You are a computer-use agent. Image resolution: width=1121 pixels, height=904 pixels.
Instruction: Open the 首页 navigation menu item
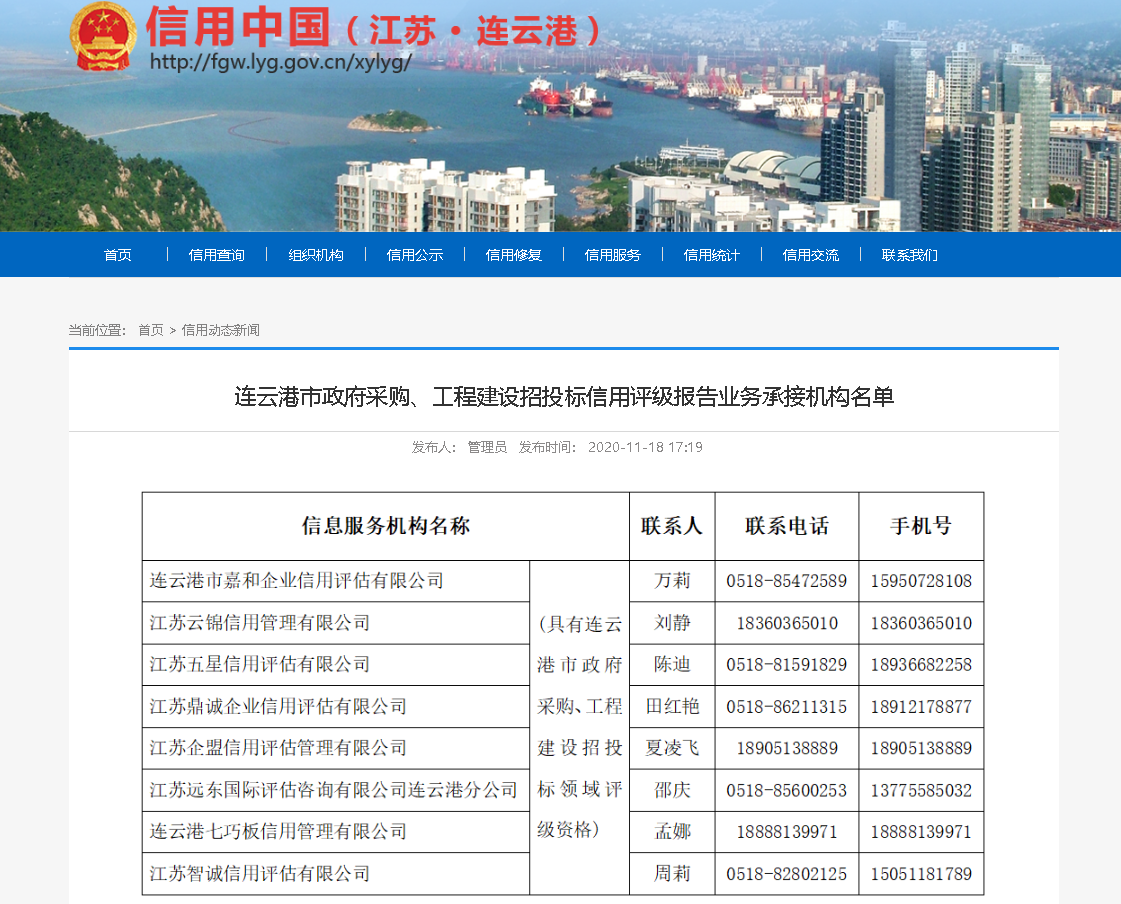pos(118,255)
